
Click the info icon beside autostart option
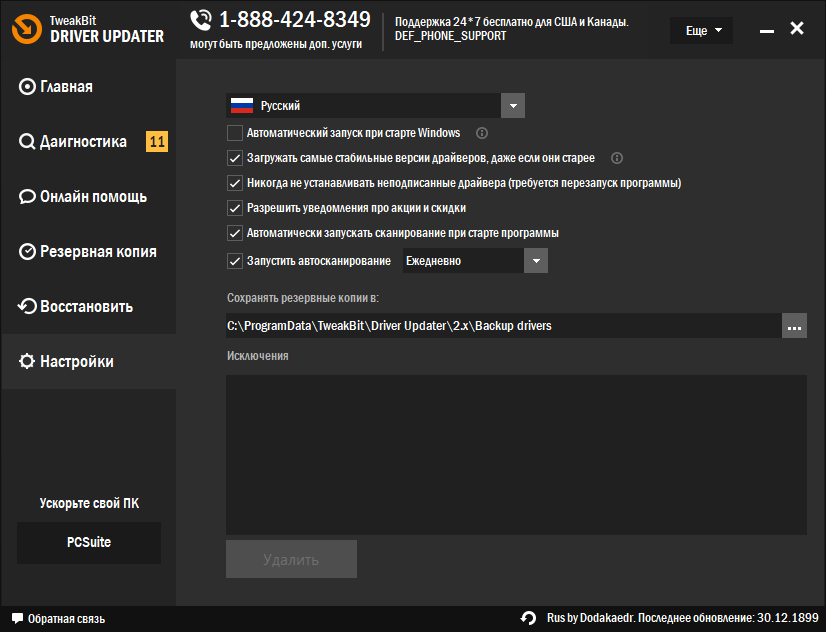tap(481, 133)
